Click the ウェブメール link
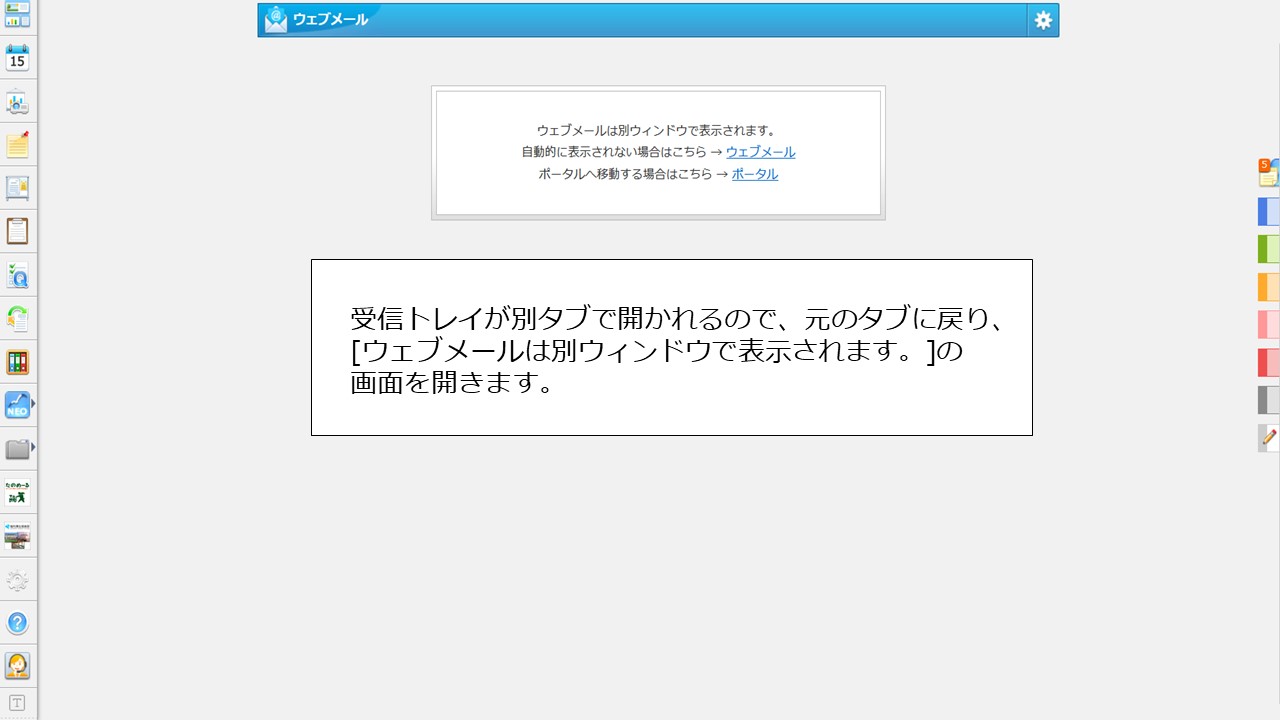 [x=759, y=152]
